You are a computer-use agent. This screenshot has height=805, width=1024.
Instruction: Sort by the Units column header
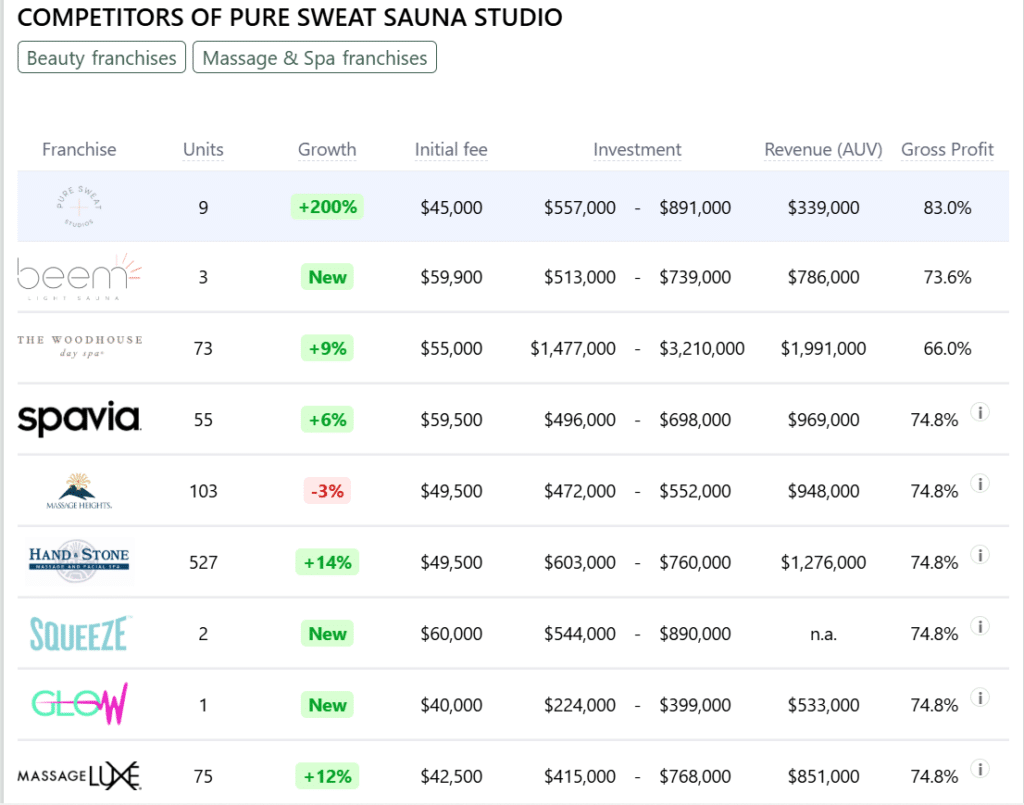pos(203,150)
